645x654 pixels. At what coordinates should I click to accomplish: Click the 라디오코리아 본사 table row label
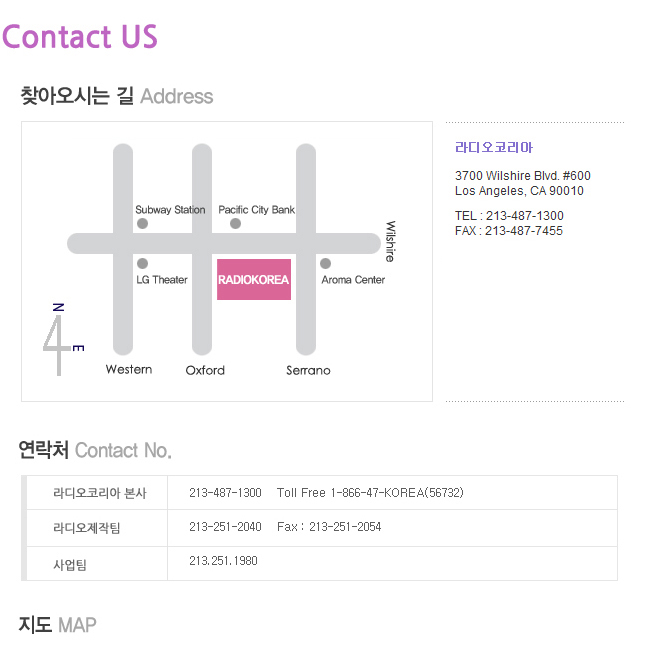(99, 493)
